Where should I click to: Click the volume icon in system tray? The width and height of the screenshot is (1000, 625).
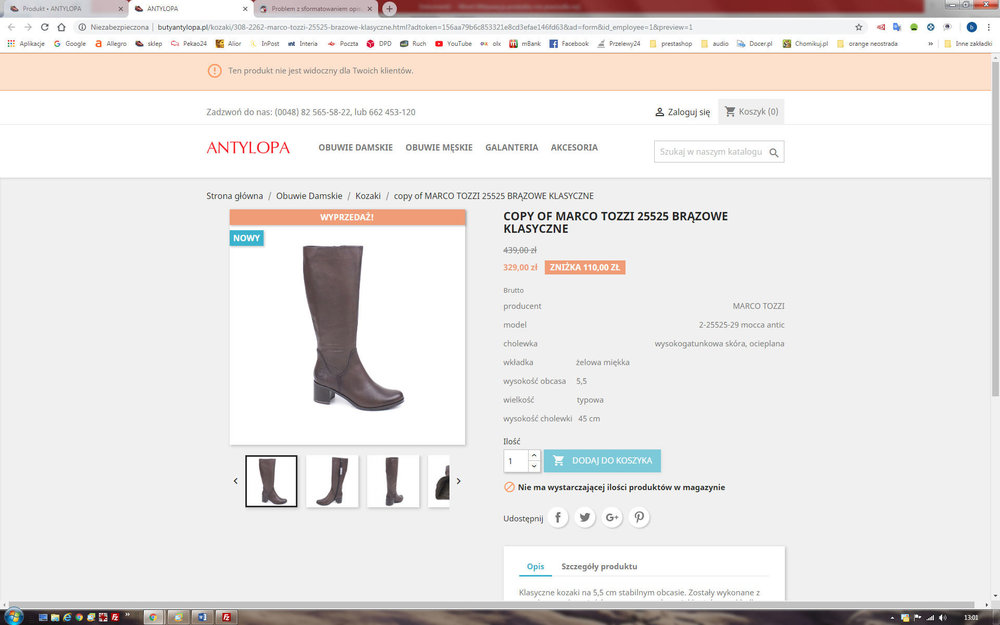click(943, 617)
